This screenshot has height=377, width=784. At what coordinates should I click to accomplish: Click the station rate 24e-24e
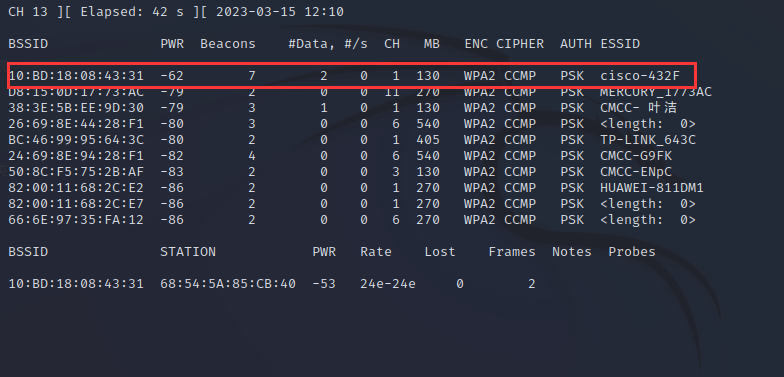tap(388, 284)
